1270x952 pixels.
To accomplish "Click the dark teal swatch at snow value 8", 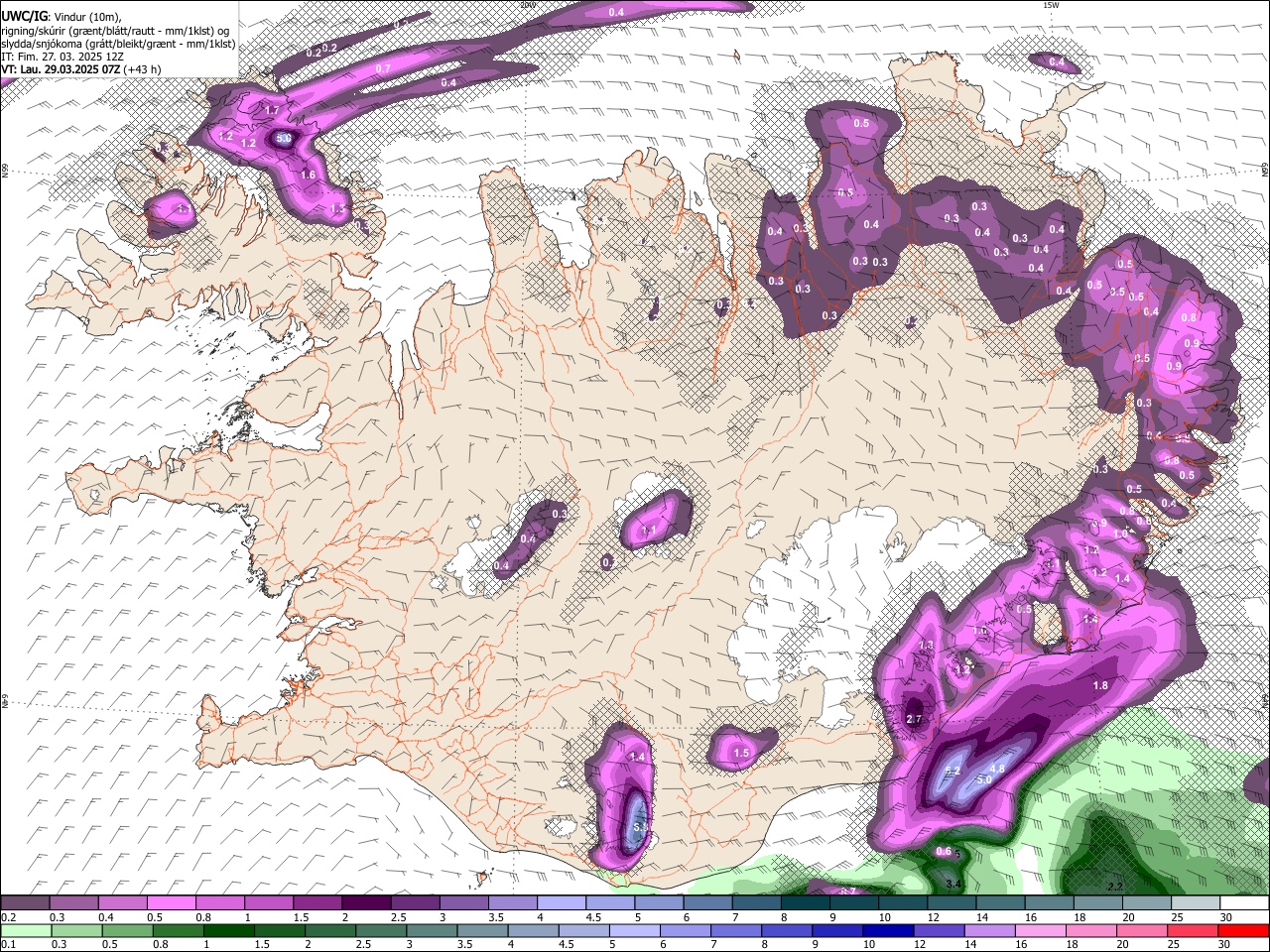I will point(805,903).
